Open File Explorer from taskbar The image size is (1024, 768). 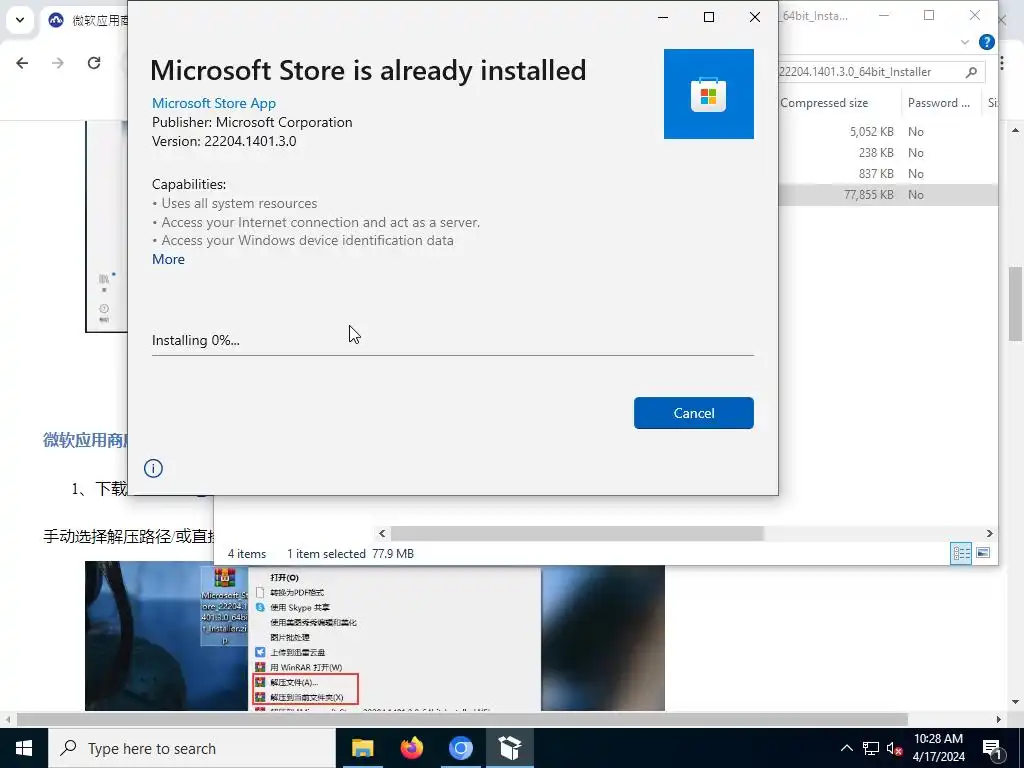(x=362, y=748)
